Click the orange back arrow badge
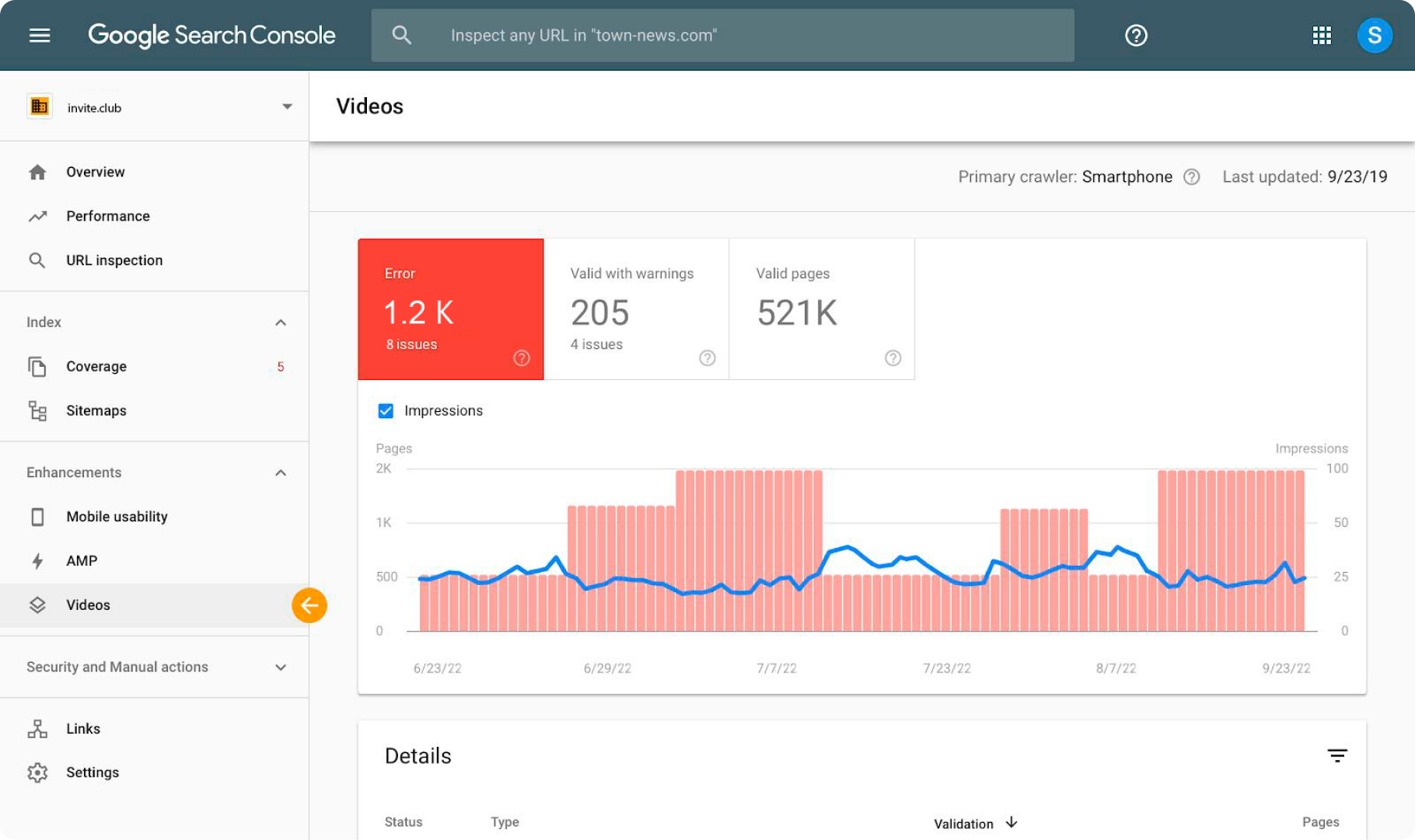 309,605
